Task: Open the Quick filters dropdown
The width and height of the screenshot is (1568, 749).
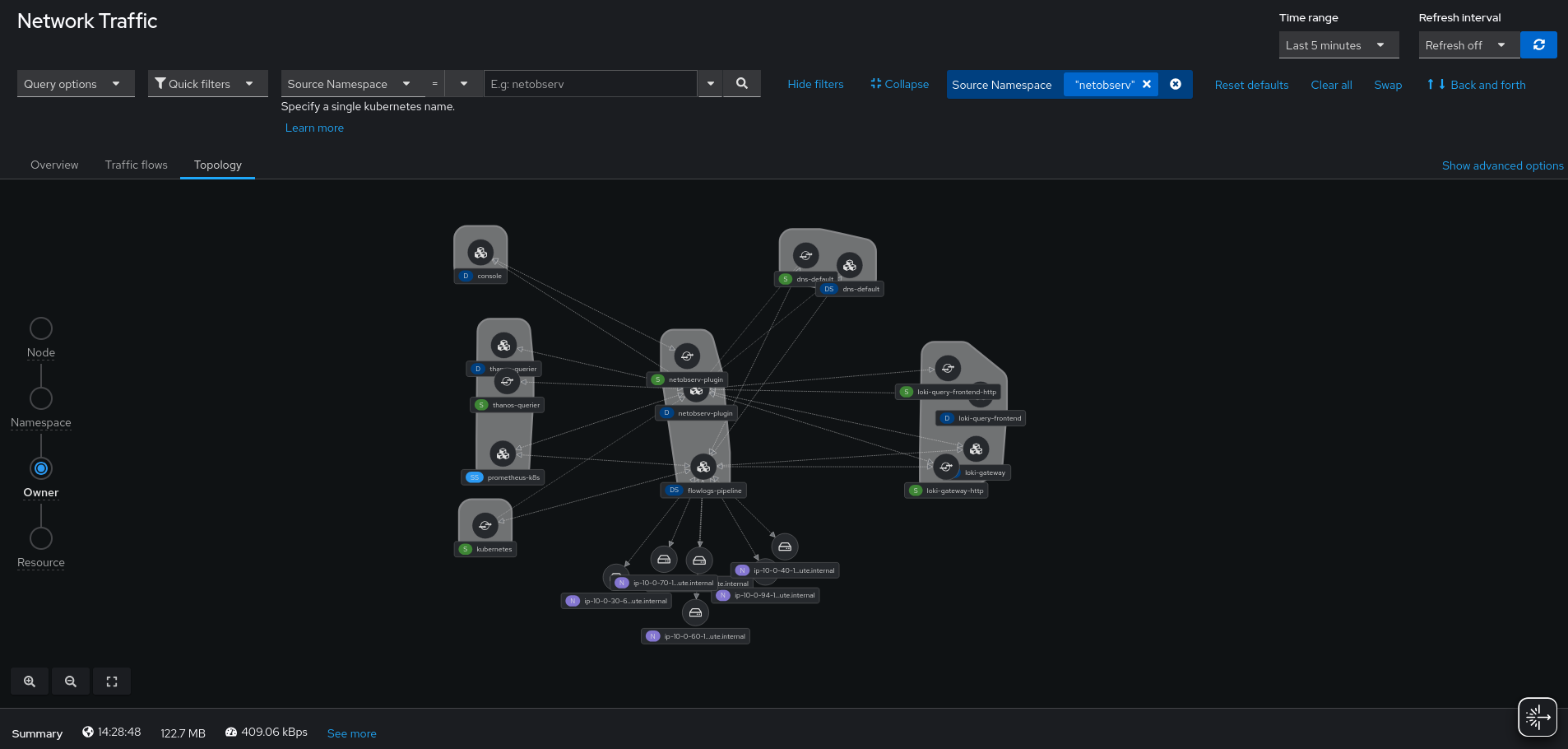Action: click(207, 84)
